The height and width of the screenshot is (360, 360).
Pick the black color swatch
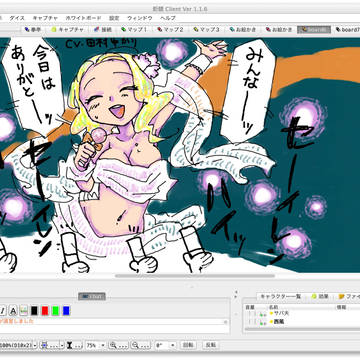pyautogui.click(x=34, y=311)
